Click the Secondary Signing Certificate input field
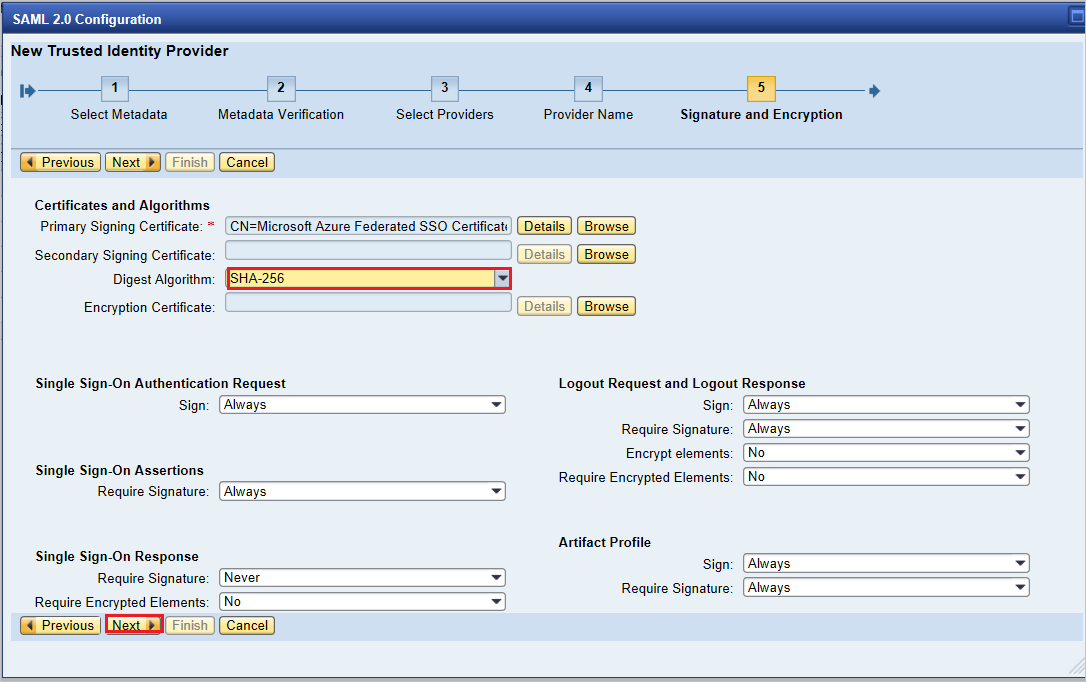The width and height of the screenshot is (1086, 682). (368, 250)
